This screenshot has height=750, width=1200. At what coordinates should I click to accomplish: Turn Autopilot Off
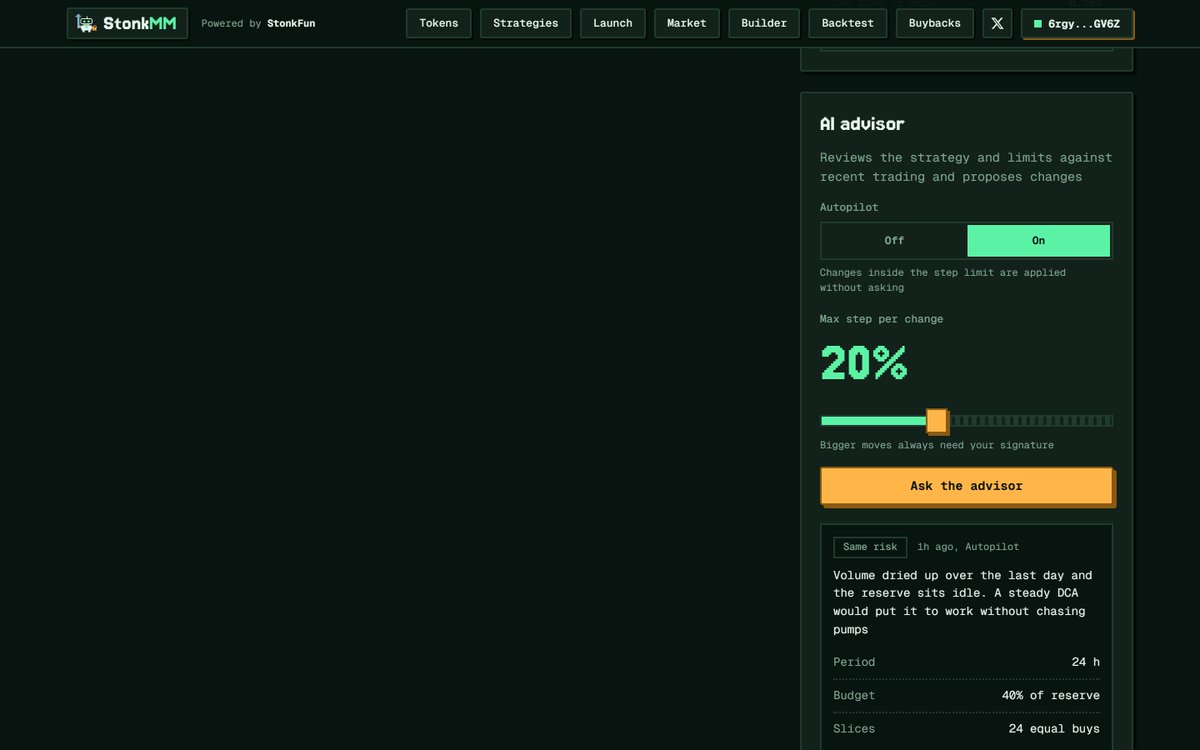[894, 241]
